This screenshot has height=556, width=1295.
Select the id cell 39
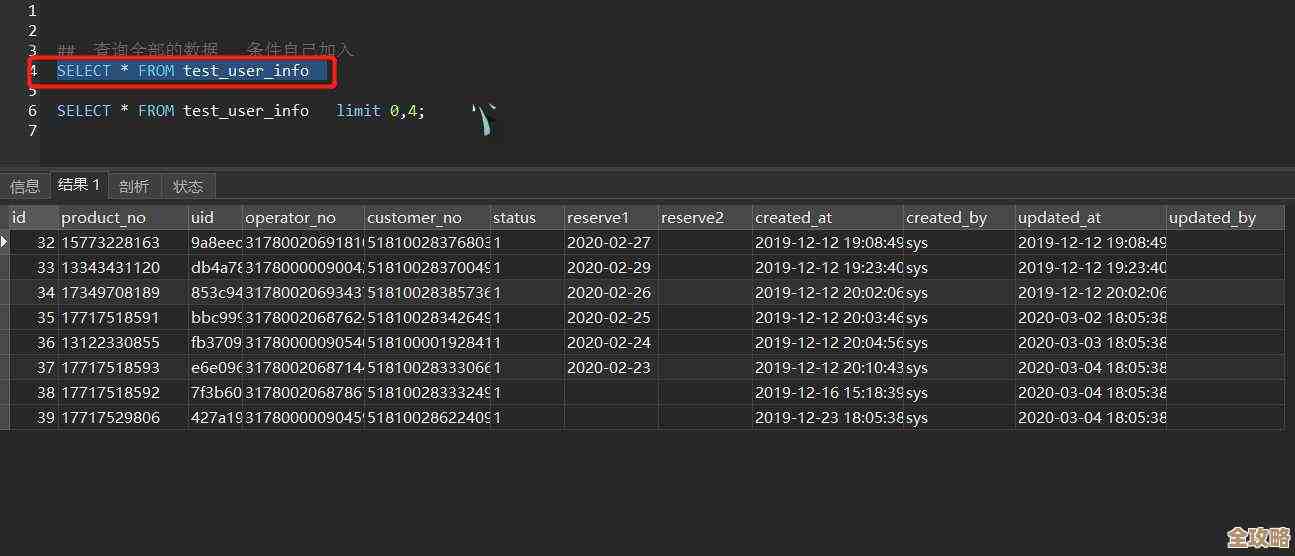coord(33,418)
